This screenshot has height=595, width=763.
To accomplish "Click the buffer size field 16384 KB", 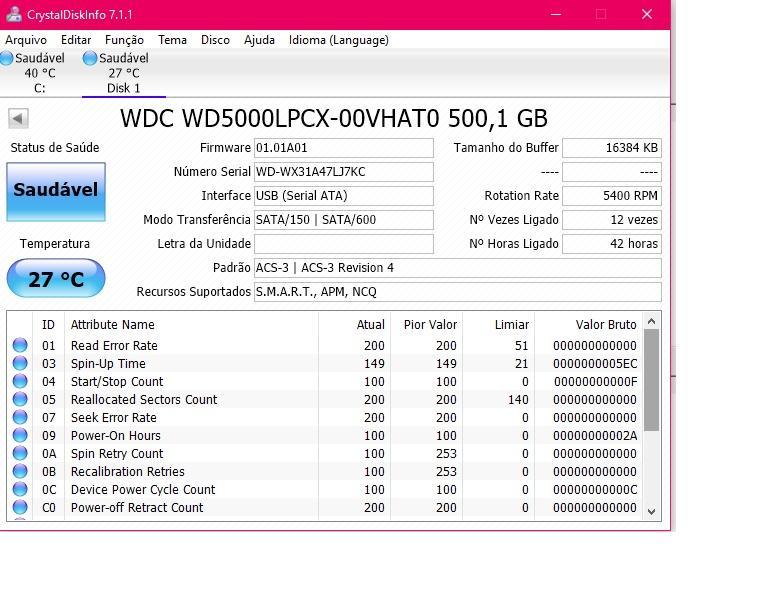I will click(x=612, y=148).
